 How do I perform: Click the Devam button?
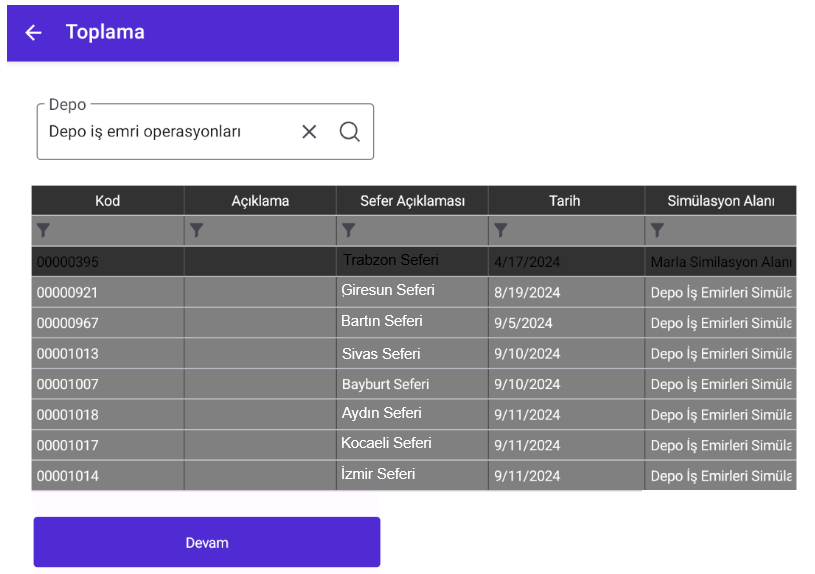[207, 542]
